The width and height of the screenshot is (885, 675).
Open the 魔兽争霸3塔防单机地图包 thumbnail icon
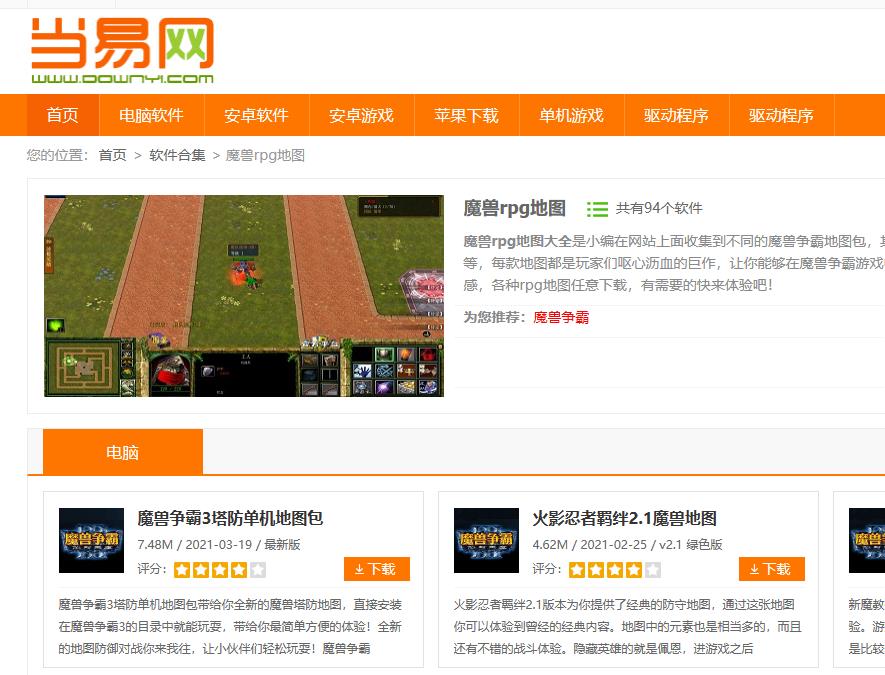point(91,540)
